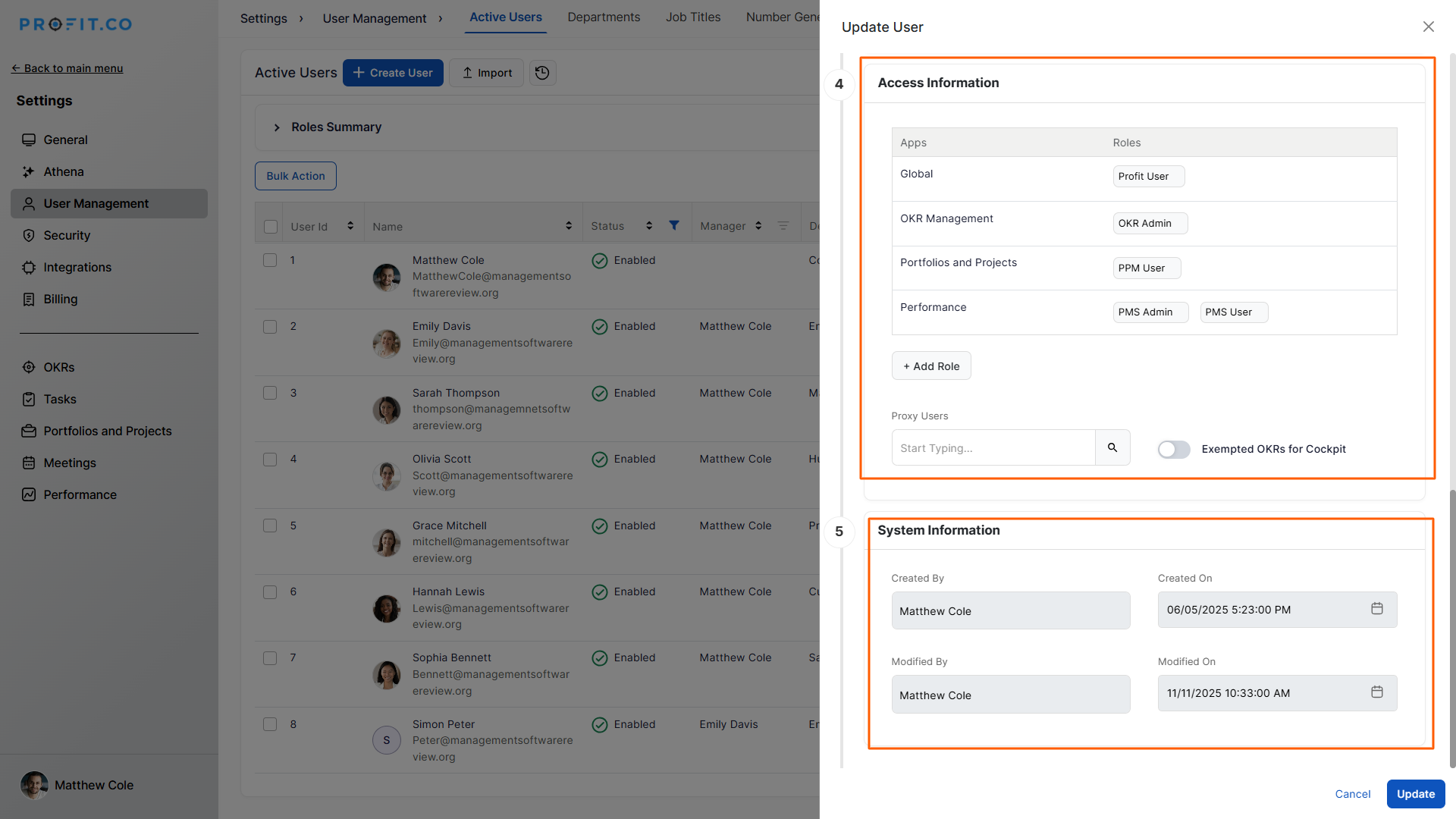Expand the Roles Summary section
Viewport: 1456px width, 819px height.
point(277,127)
